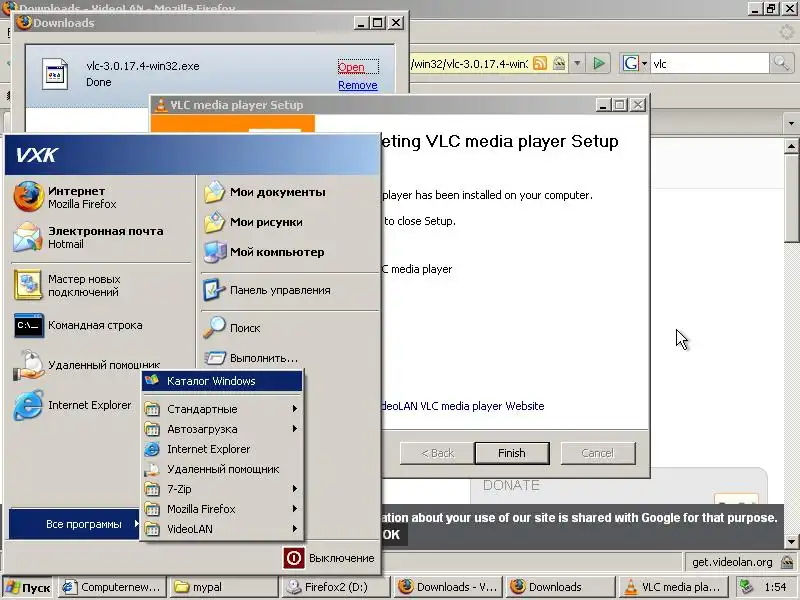800x600 pixels.
Task: Open address bar history dropdown arrow
Action: (x=577, y=63)
